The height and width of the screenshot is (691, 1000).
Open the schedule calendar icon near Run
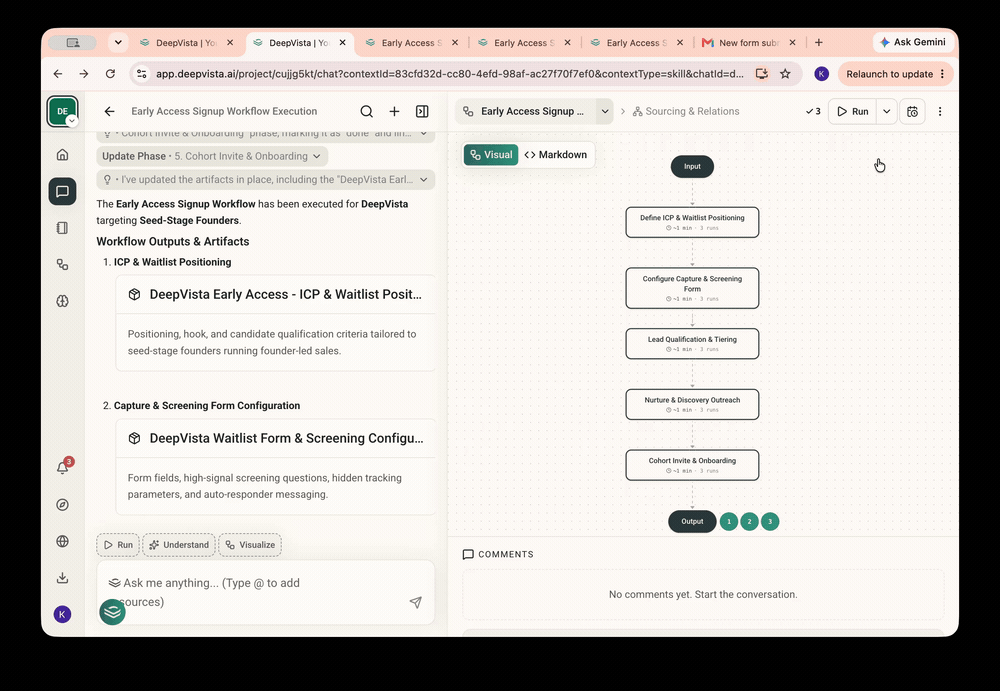point(913,112)
